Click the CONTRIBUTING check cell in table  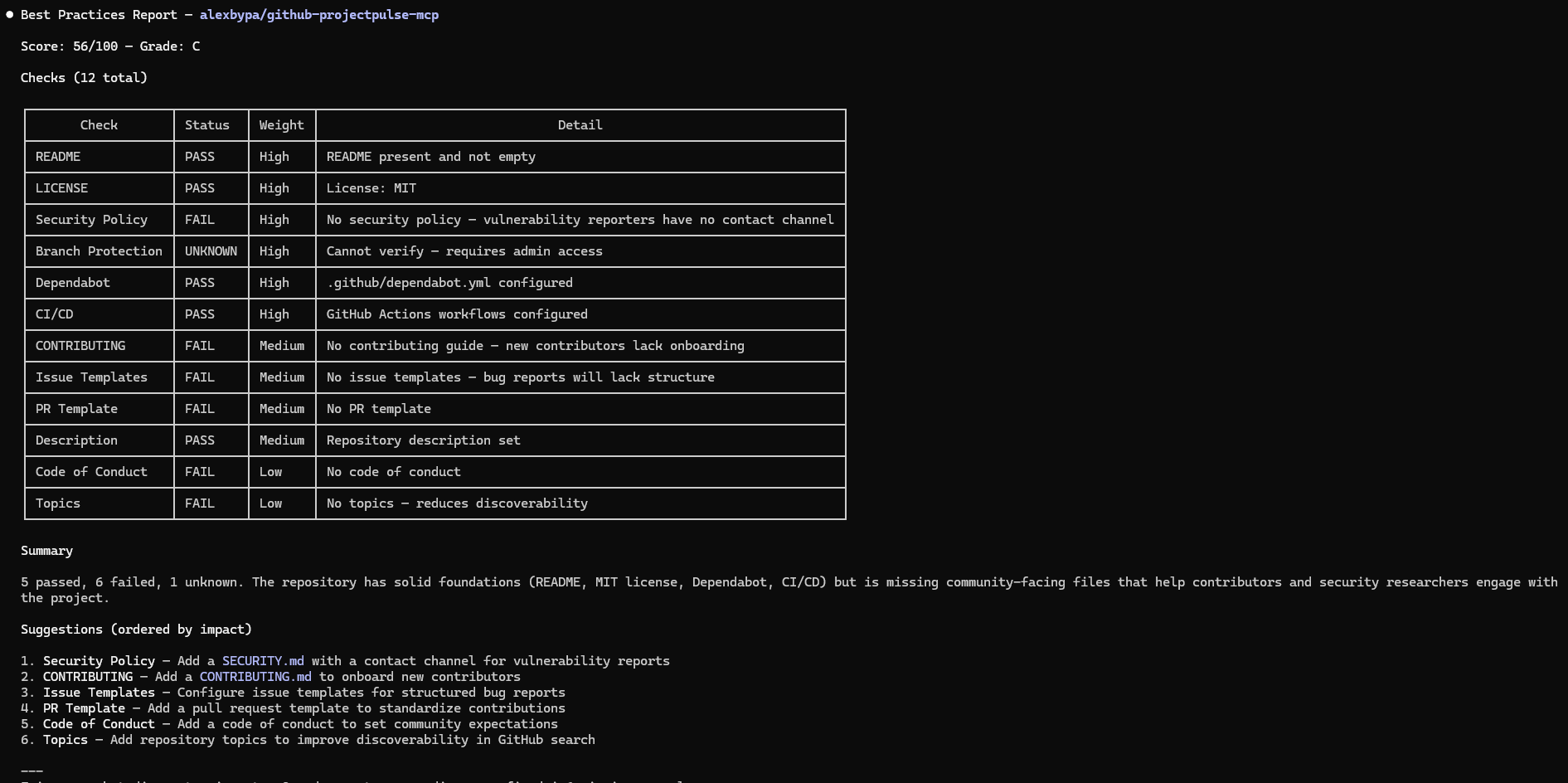(x=100, y=346)
